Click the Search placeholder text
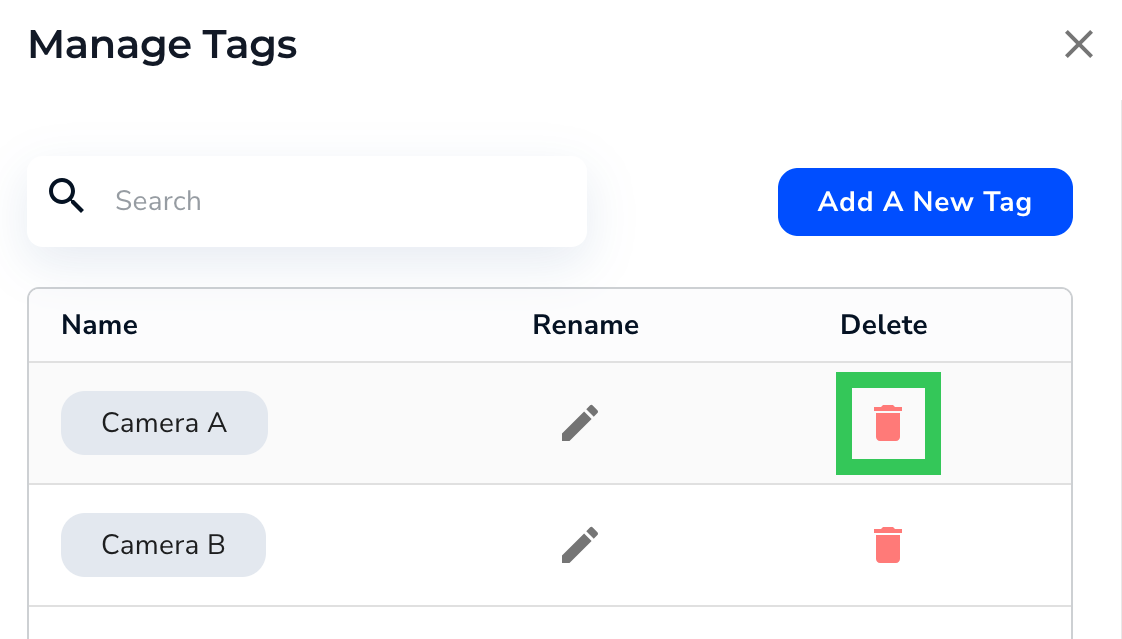1122x639 pixels. point(158,201)
